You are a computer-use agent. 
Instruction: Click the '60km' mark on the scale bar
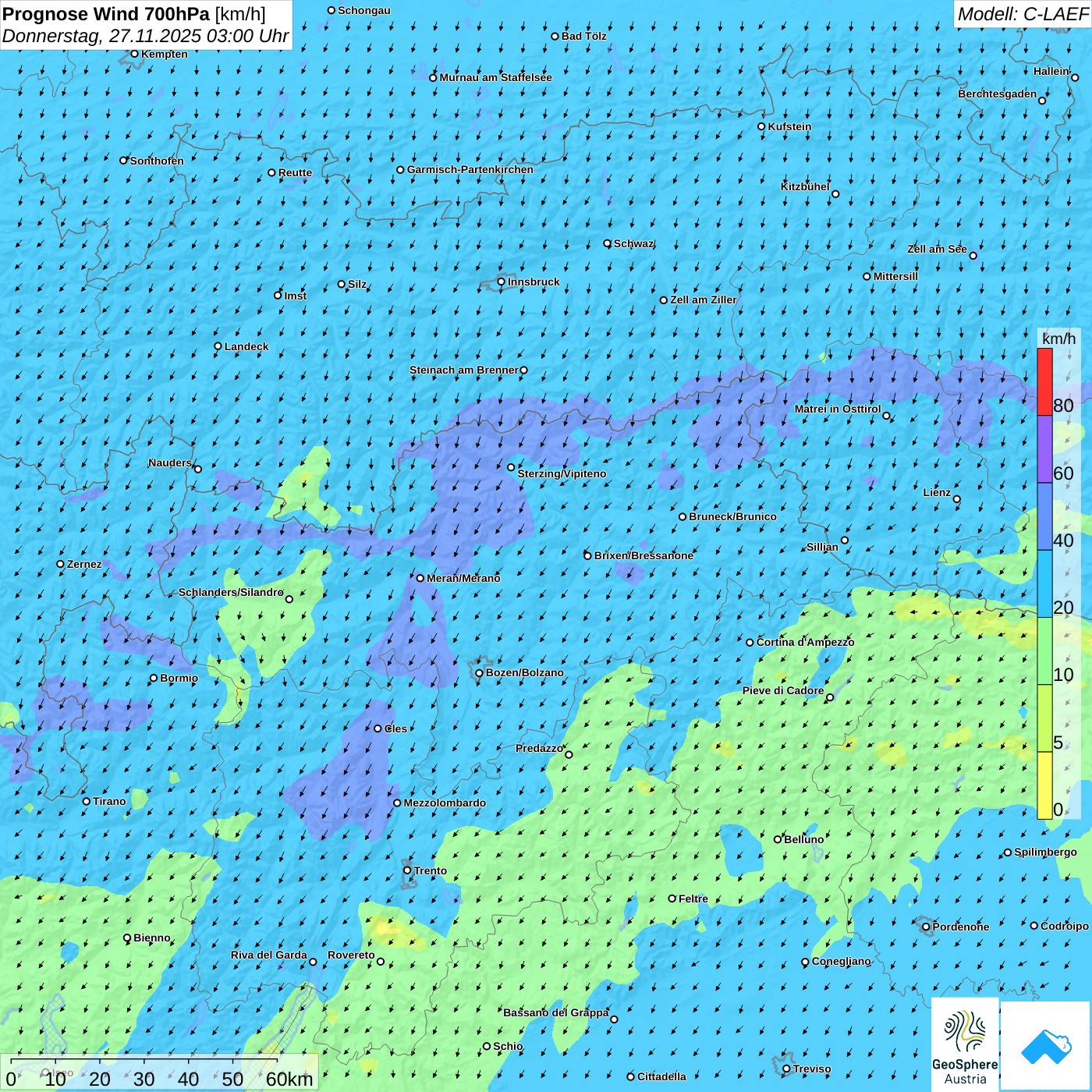point(289,1079)
